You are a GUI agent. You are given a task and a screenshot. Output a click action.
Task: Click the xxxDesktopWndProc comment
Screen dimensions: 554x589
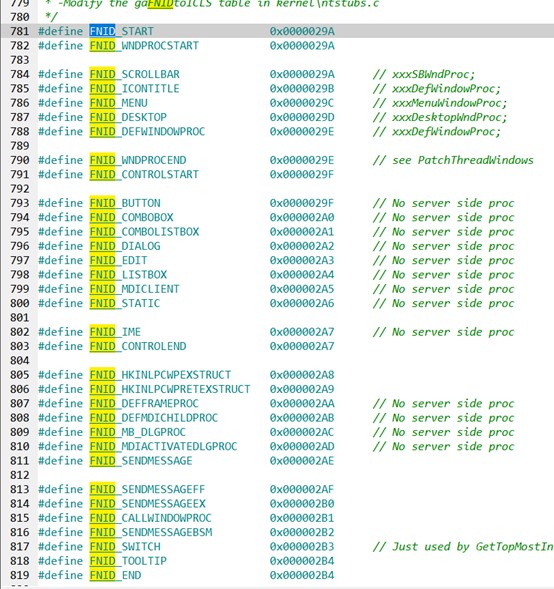440,117
